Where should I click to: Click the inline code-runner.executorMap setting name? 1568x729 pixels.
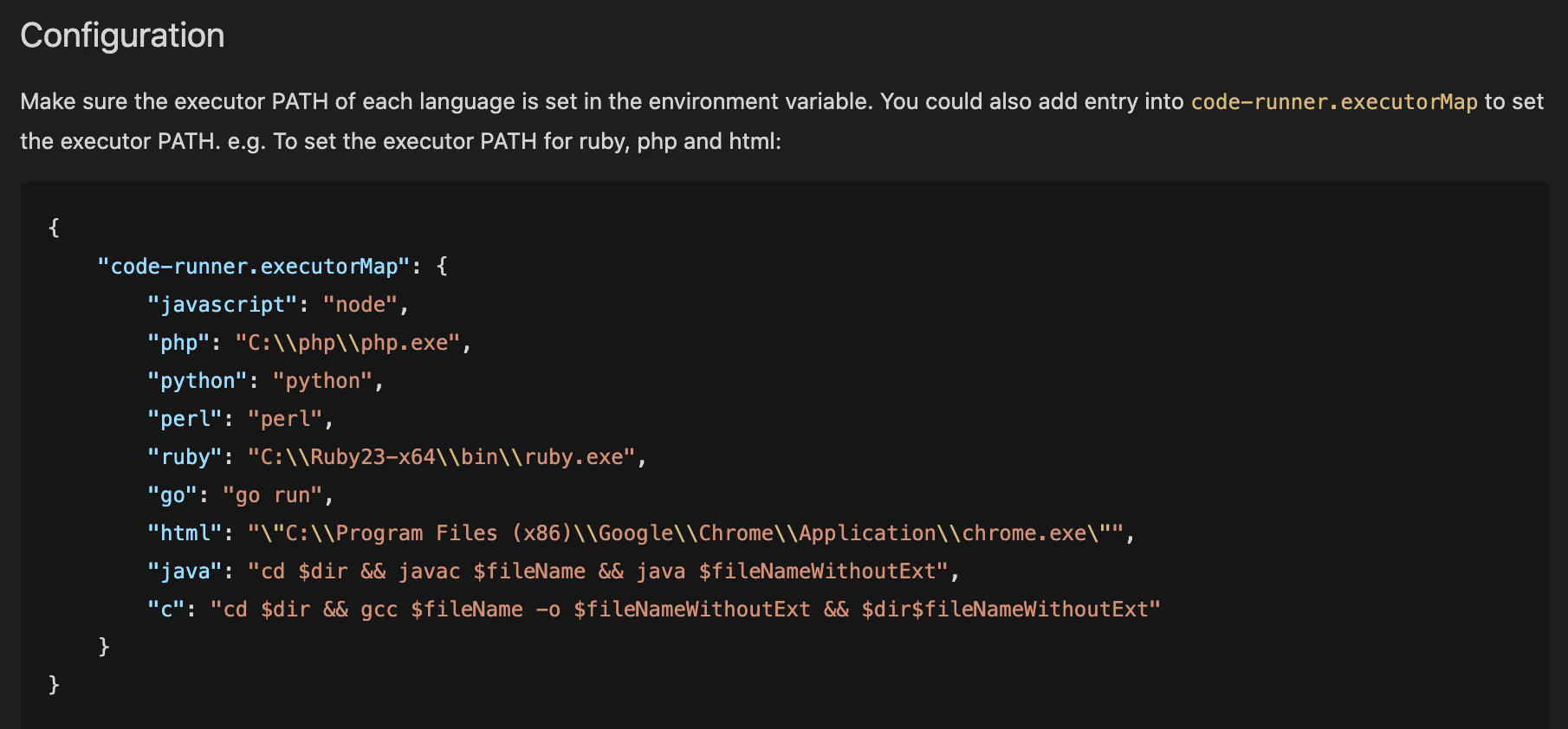tap(1334, 102)
